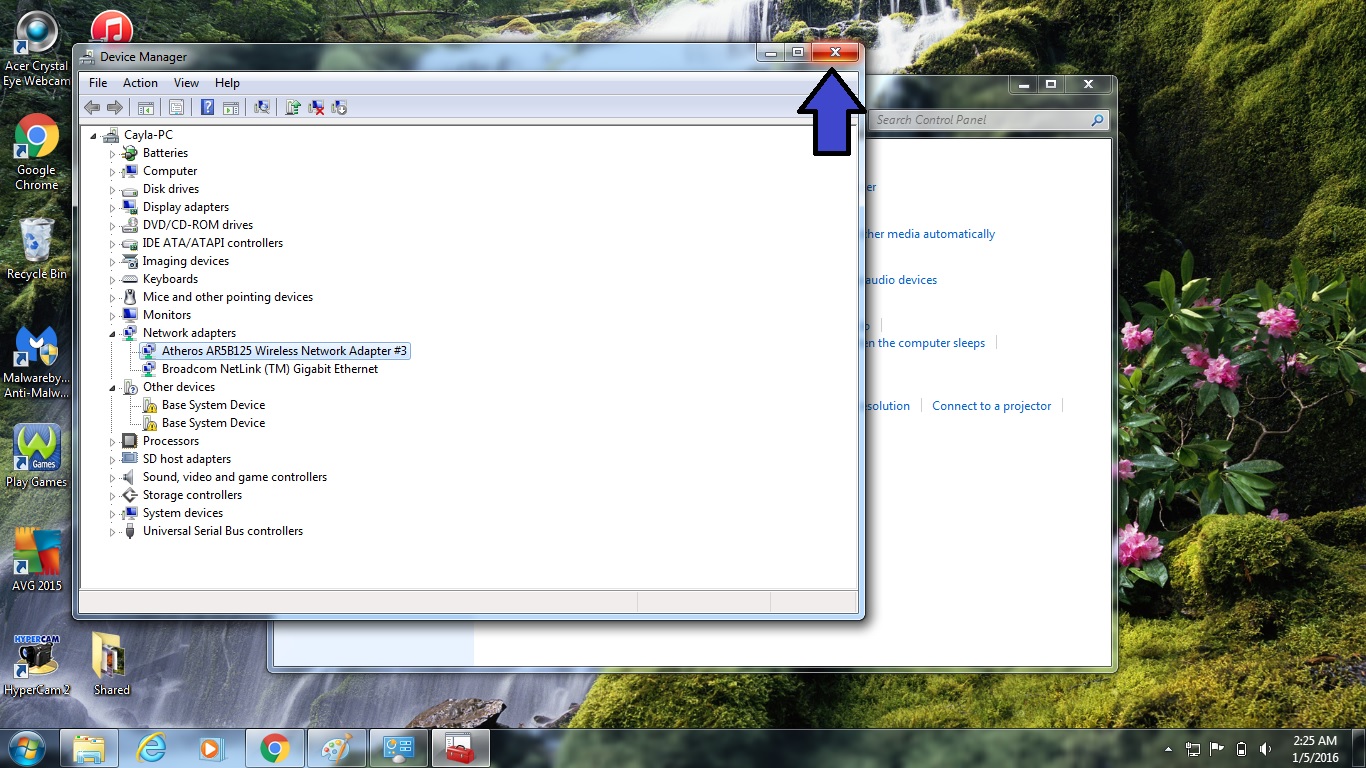Toggle the action pane with its toolbar icon
Viewport: 1366px width, 768px height.
(230, 108)
